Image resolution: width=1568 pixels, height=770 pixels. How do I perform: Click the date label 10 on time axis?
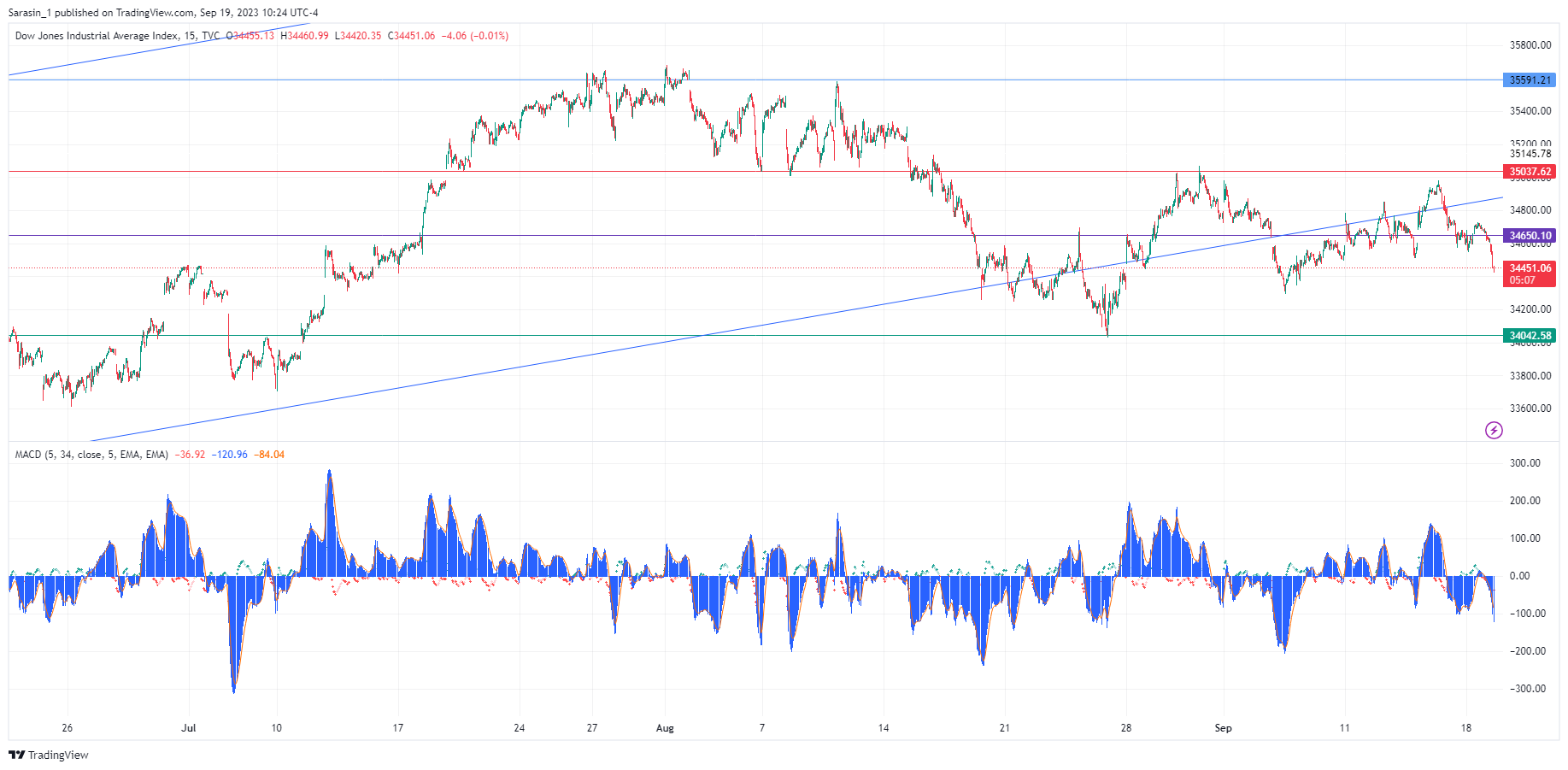(276, 728)
